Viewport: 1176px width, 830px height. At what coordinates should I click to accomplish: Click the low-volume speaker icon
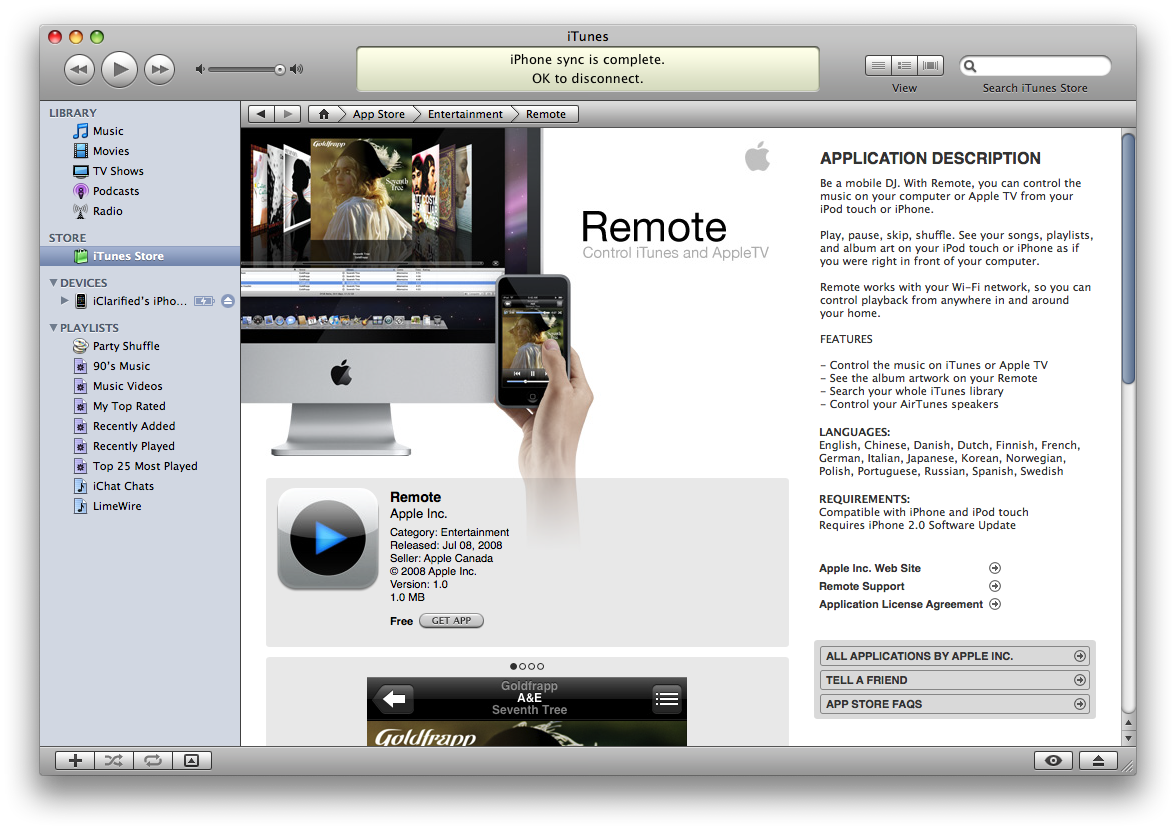point(200,70)
